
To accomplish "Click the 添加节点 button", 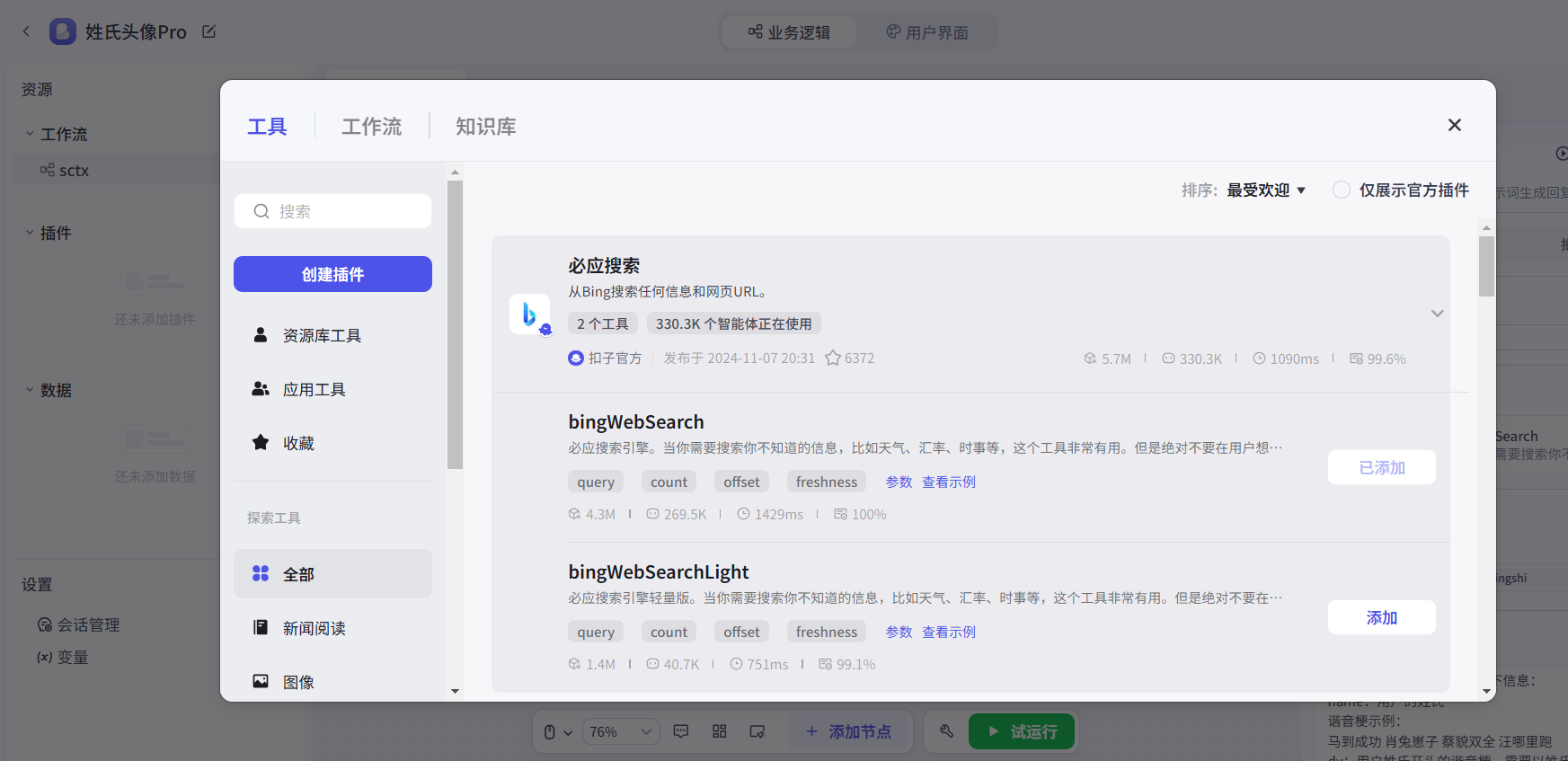I will pyautogui.click(x=849, y=731).
